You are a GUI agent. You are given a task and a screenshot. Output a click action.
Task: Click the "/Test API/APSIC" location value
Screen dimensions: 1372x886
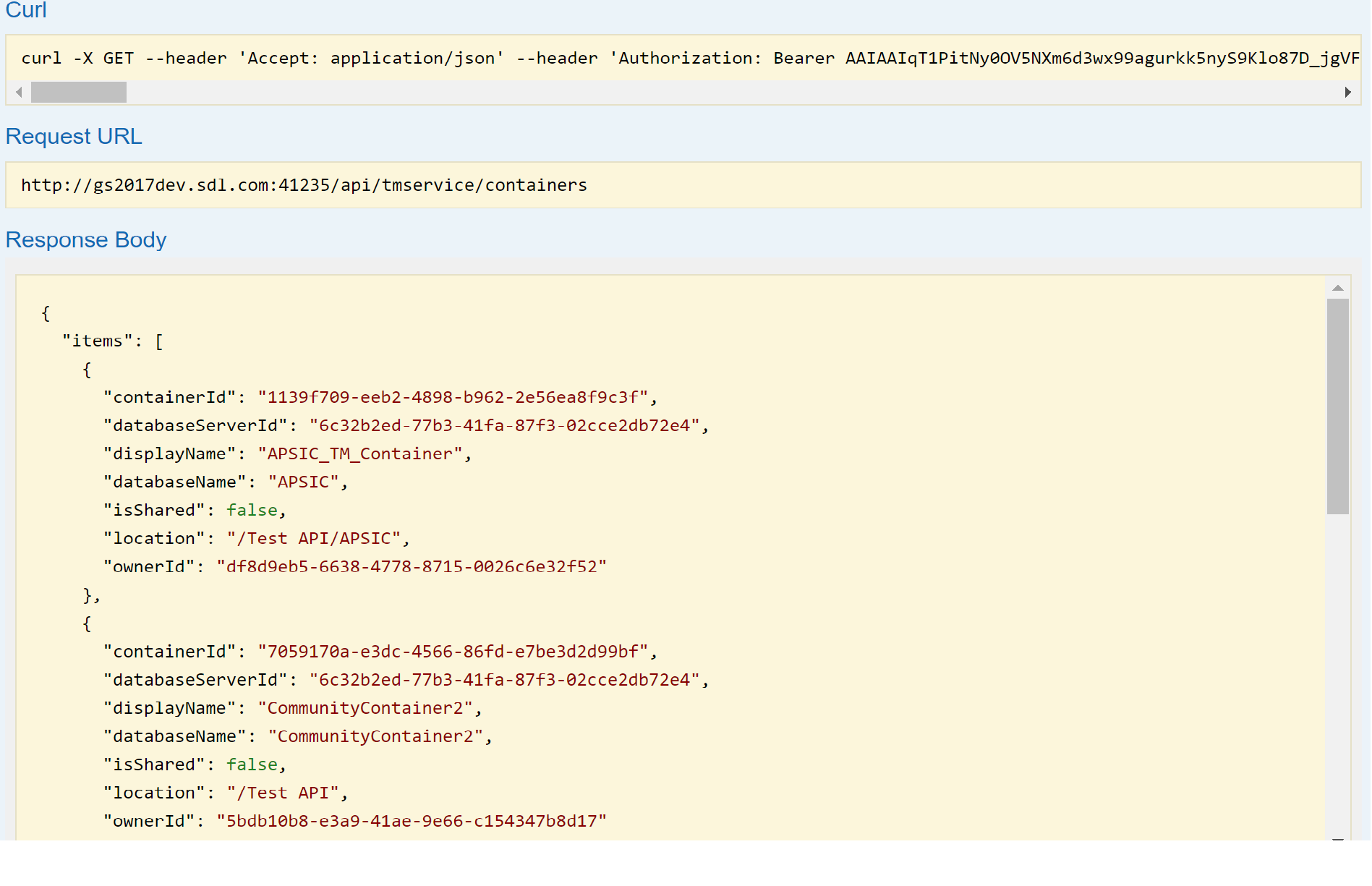point(313,538)
